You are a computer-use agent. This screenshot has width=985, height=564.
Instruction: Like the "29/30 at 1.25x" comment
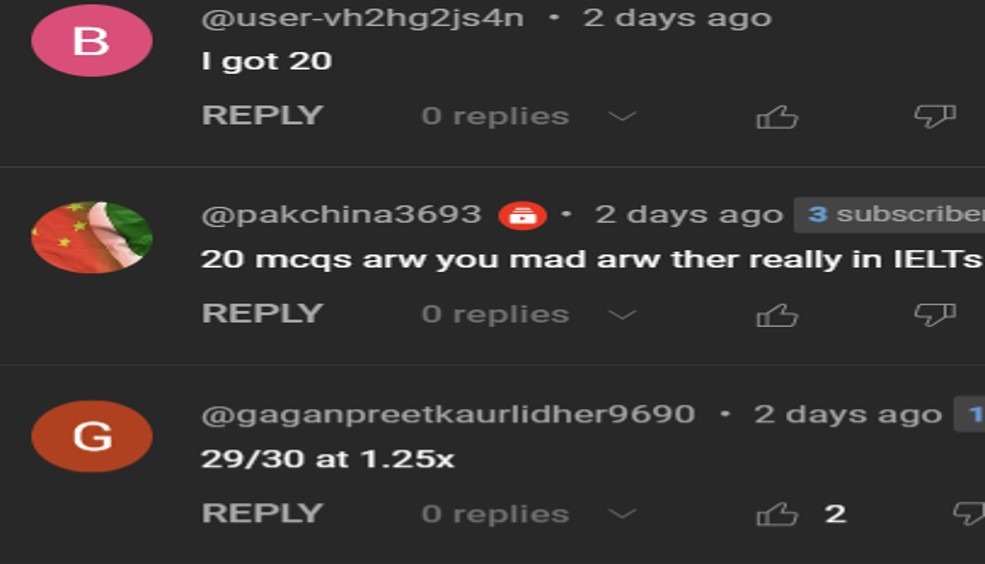(x=777, y=514)
